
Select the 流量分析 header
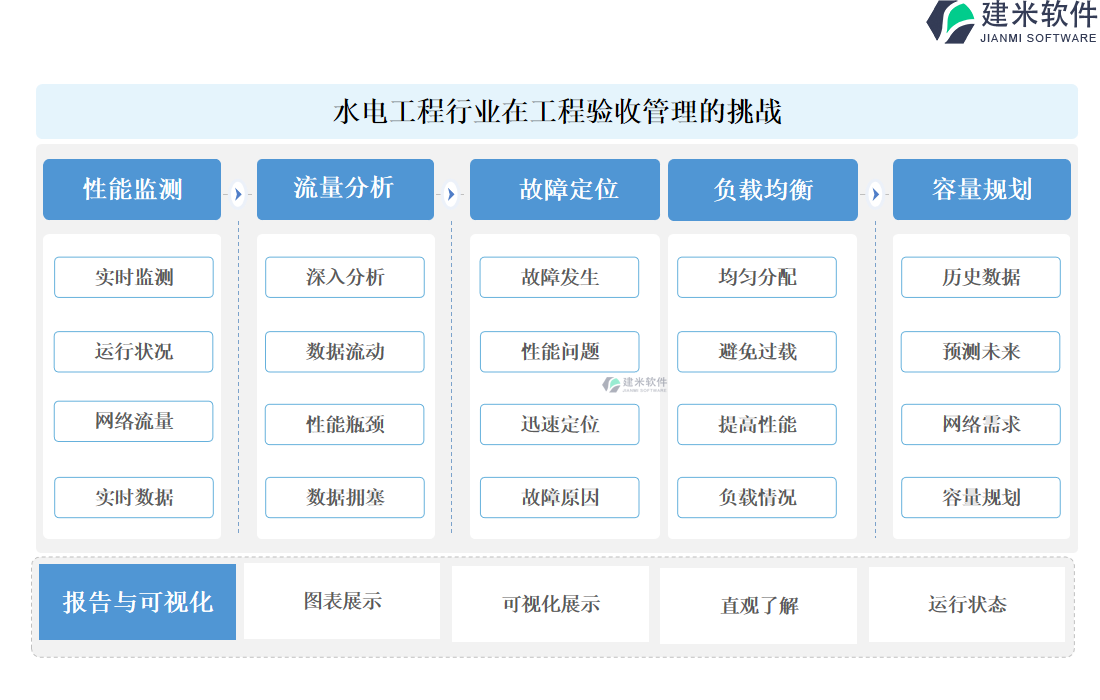coord(345,189)
